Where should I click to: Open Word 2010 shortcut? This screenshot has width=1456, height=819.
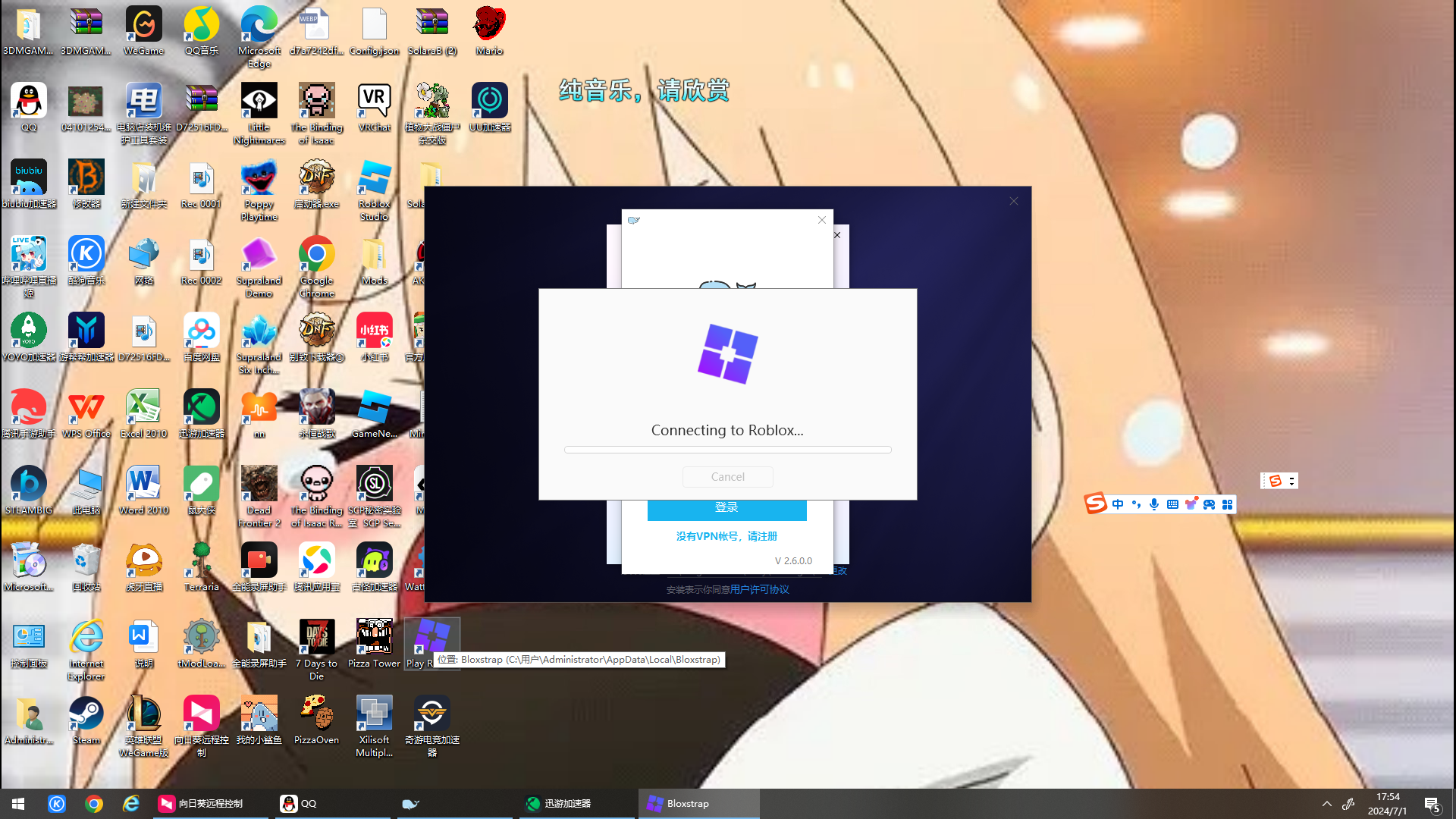pyautogui.click(x=144, y=490)
